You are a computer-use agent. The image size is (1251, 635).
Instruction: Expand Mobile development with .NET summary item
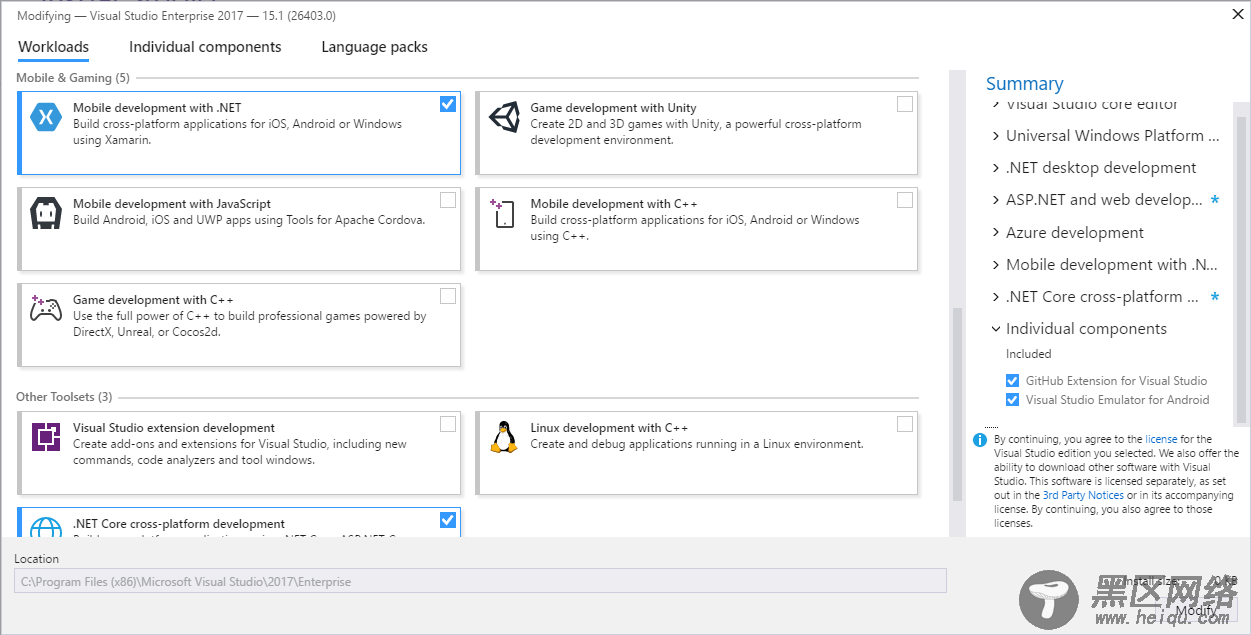996,265
